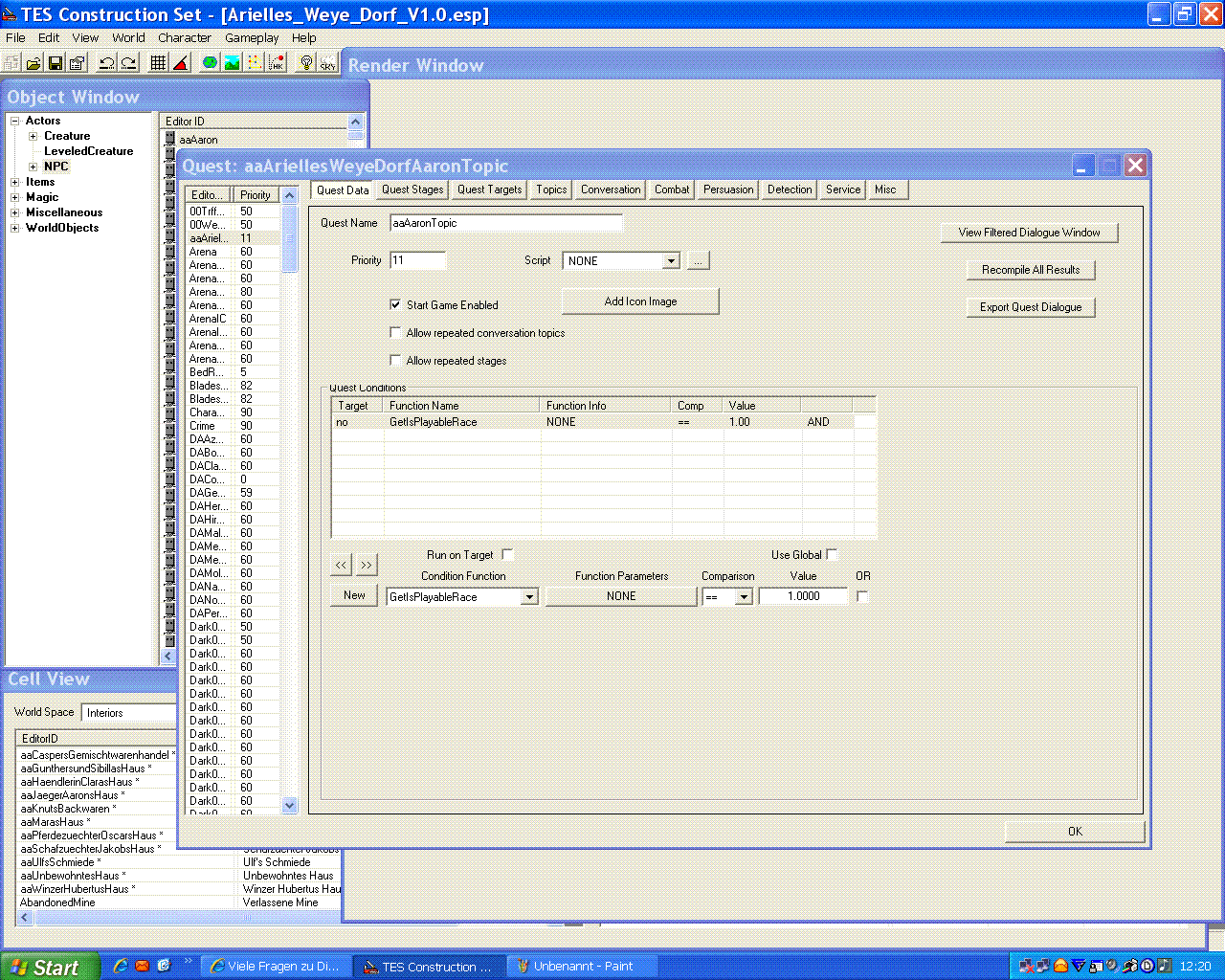Toggle the SKY toolbar icon
The height and width of the screenshot is (980, 1225).
click(x=327, y=63)
